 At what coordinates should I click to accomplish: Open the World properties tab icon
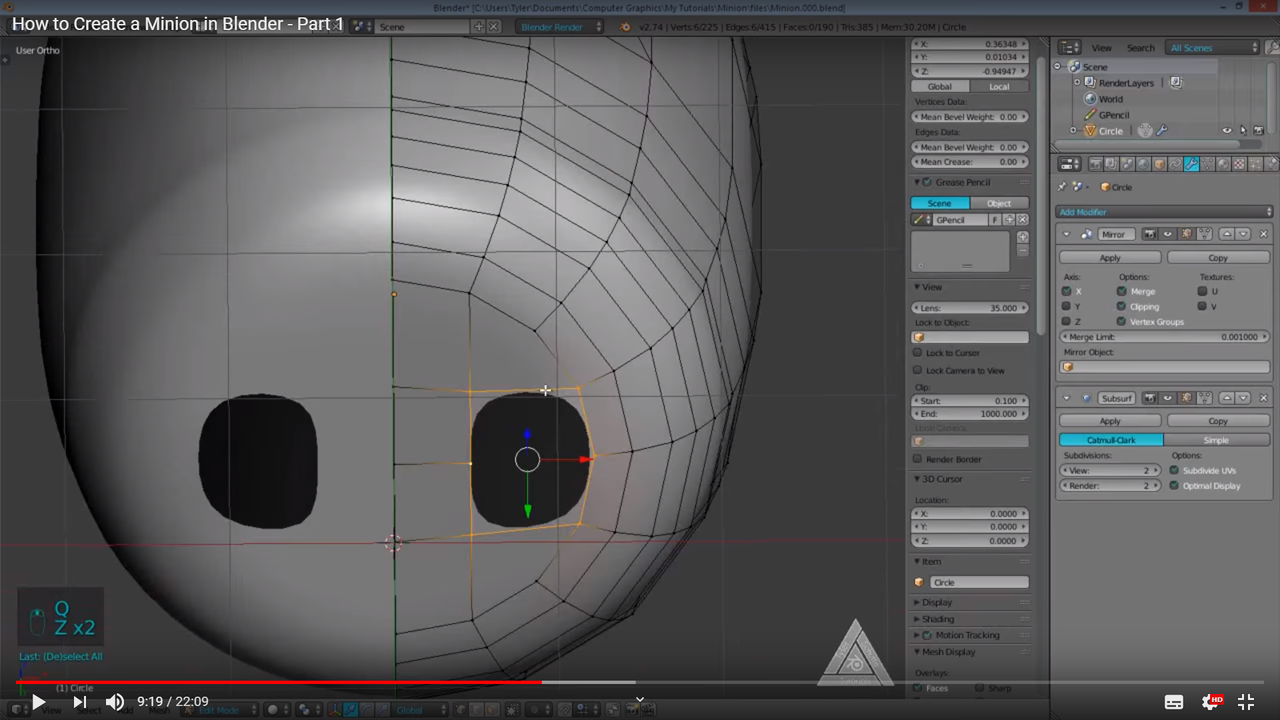pos(1143,164)
